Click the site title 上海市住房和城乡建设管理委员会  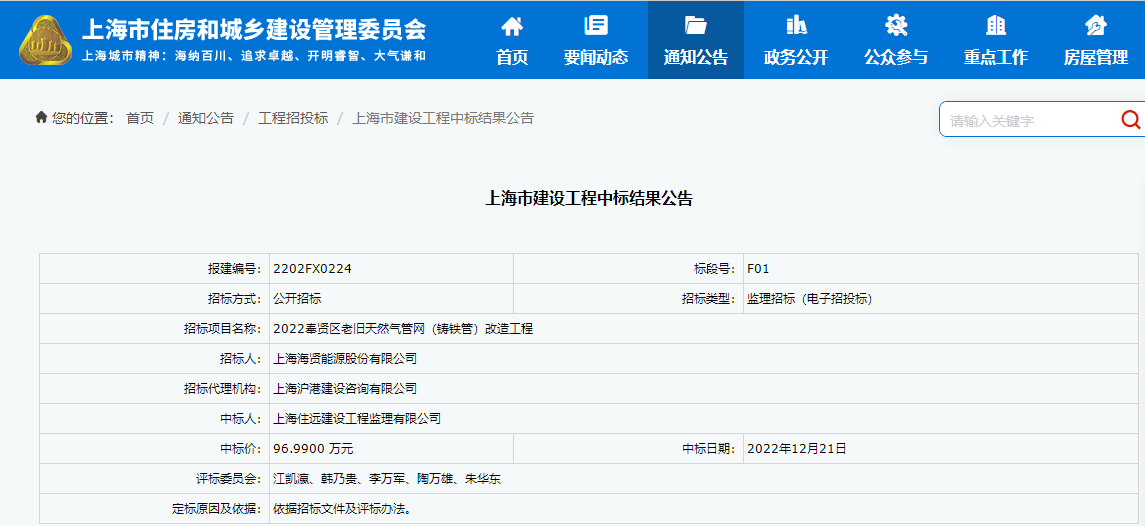pos(253,28)
